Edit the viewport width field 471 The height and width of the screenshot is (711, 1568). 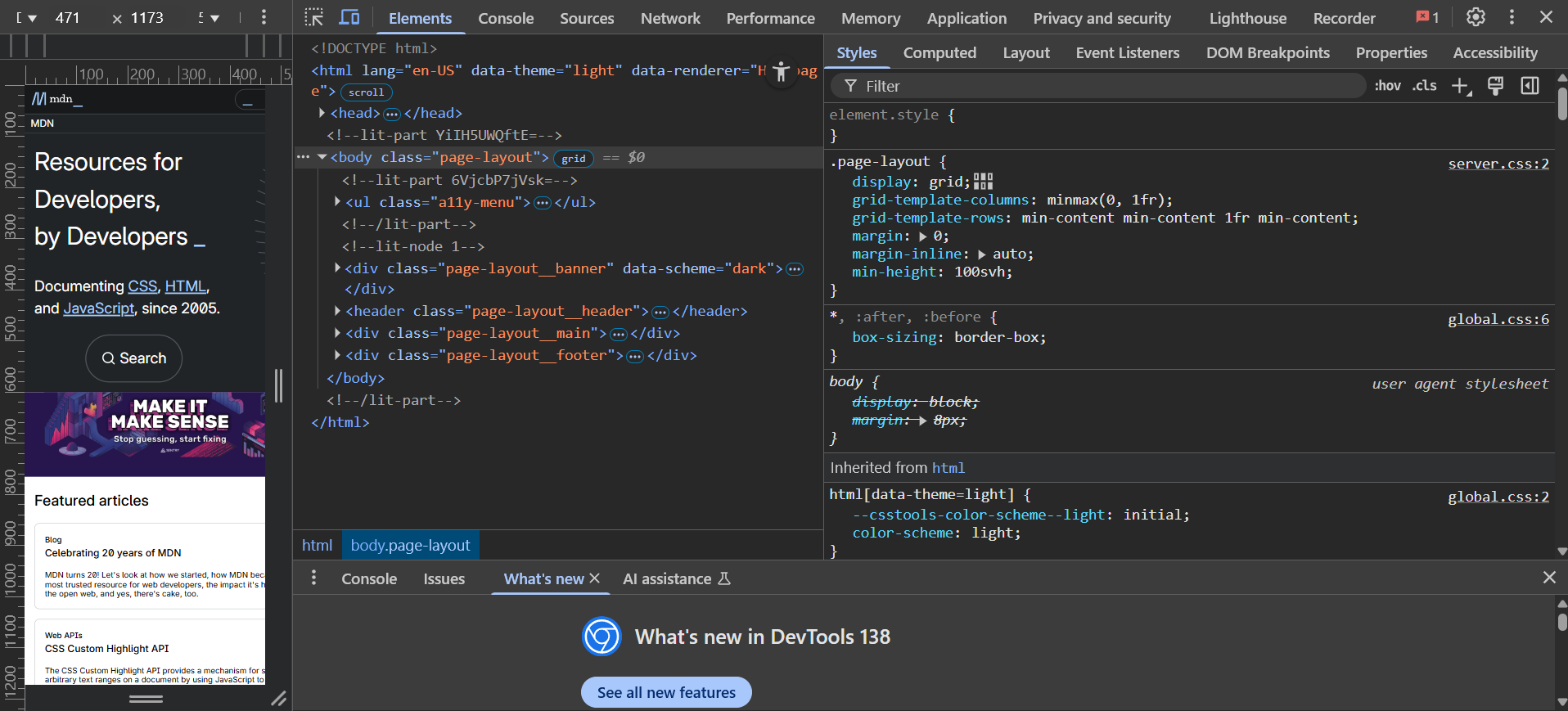coord(68,18)
